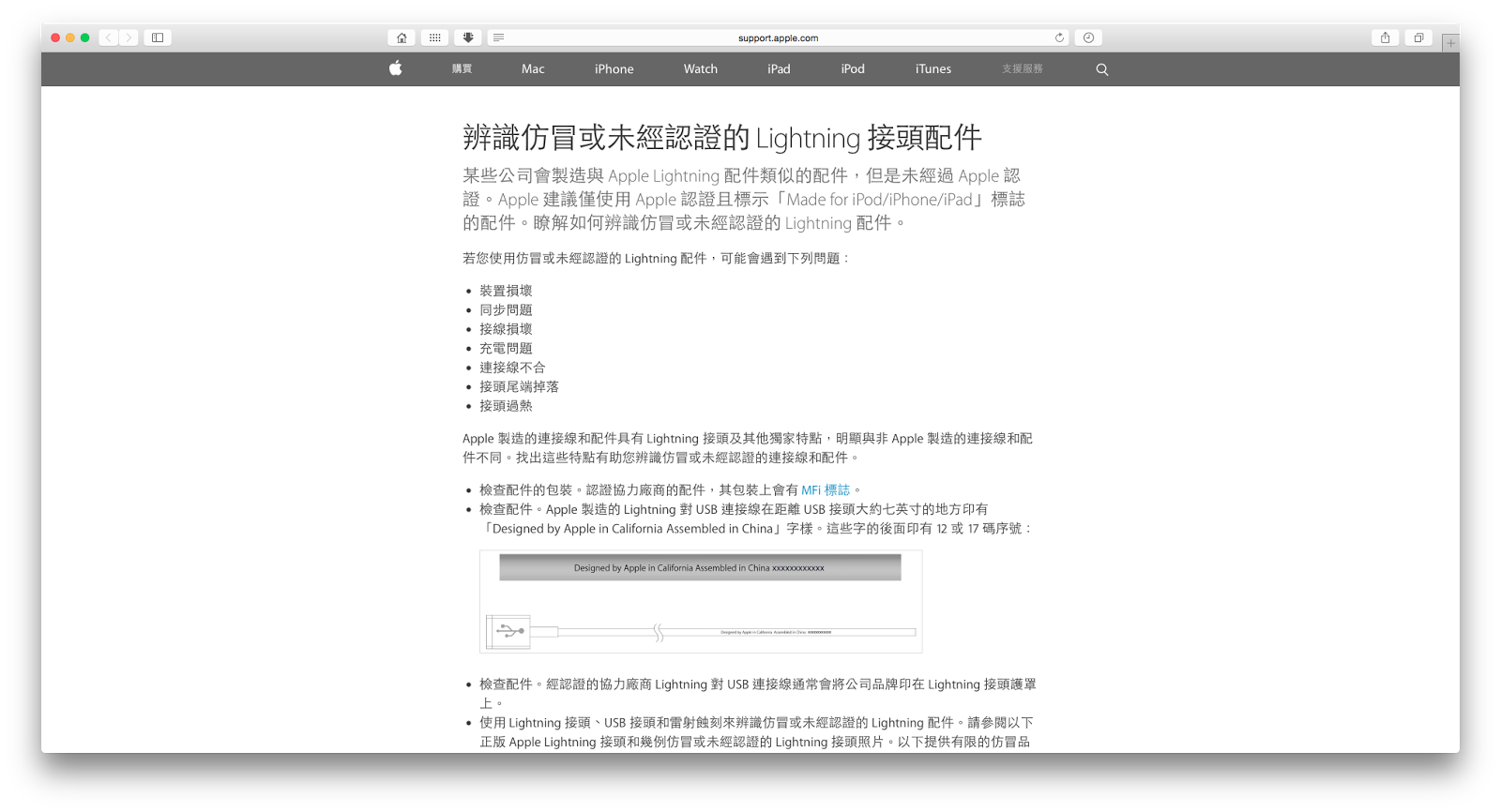Follow the MFi 標誌 link
Screen dimensions: 1501x812
[x=826, y=490]
